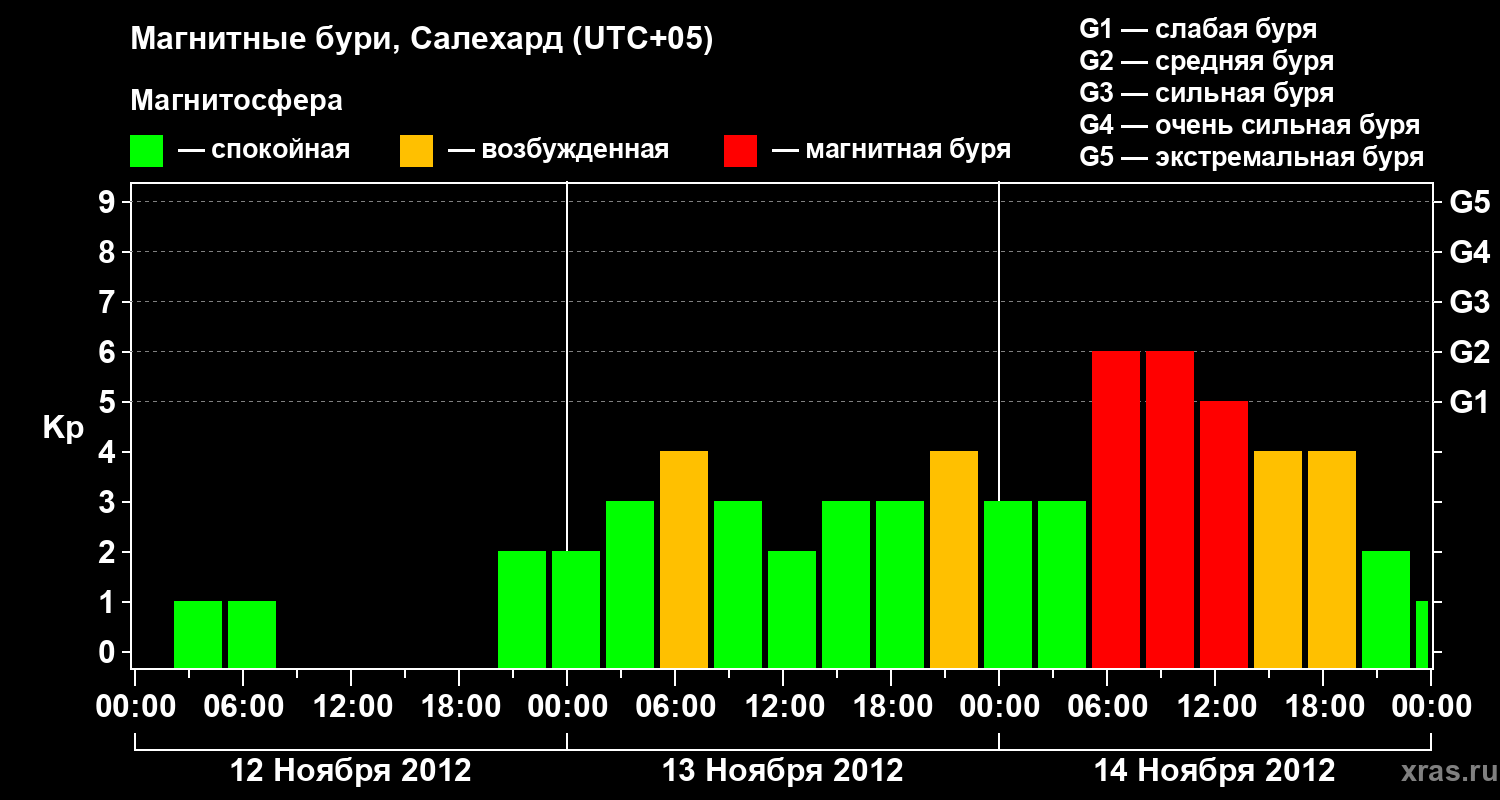The height and width of the screenshot is (800, 1500).
Task: Click the 18:00 tick label under 12 Ноября
Action: [x=459, y=707]
